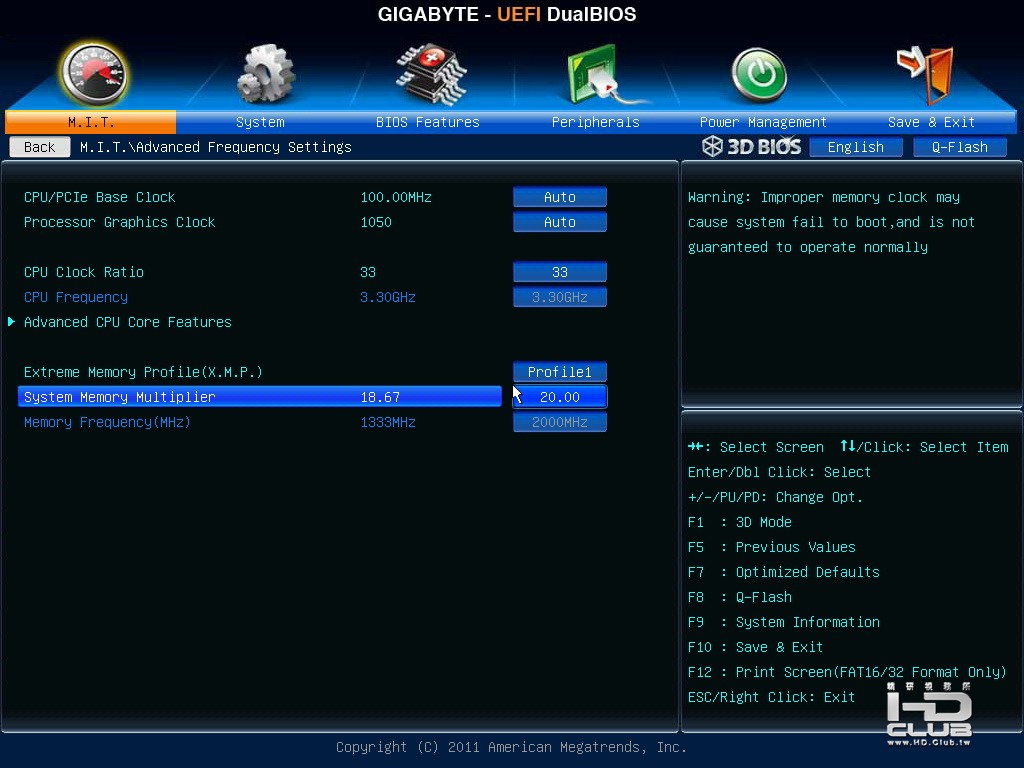Open 3D BIOS mode logo

tap(752, 146)
